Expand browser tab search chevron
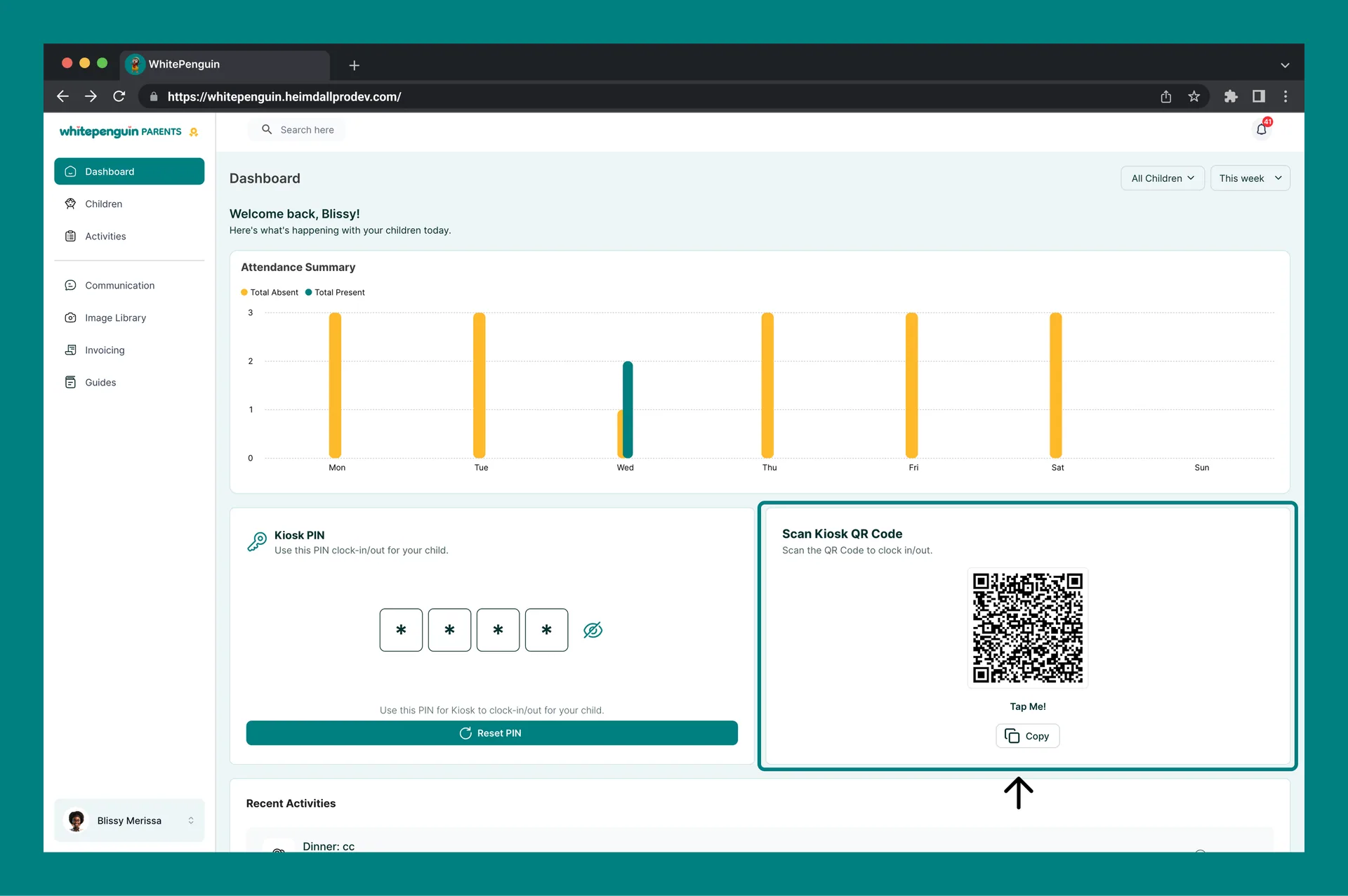 tap(1285, 65)
